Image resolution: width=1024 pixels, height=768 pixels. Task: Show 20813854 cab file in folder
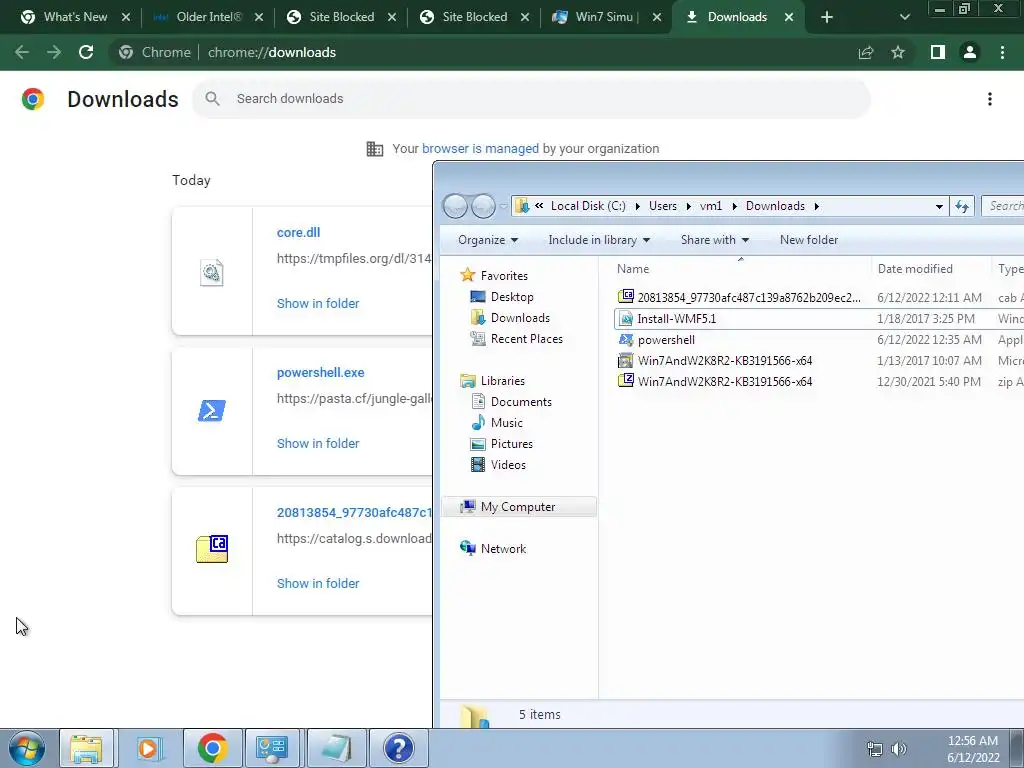click(x=318, y=584)
